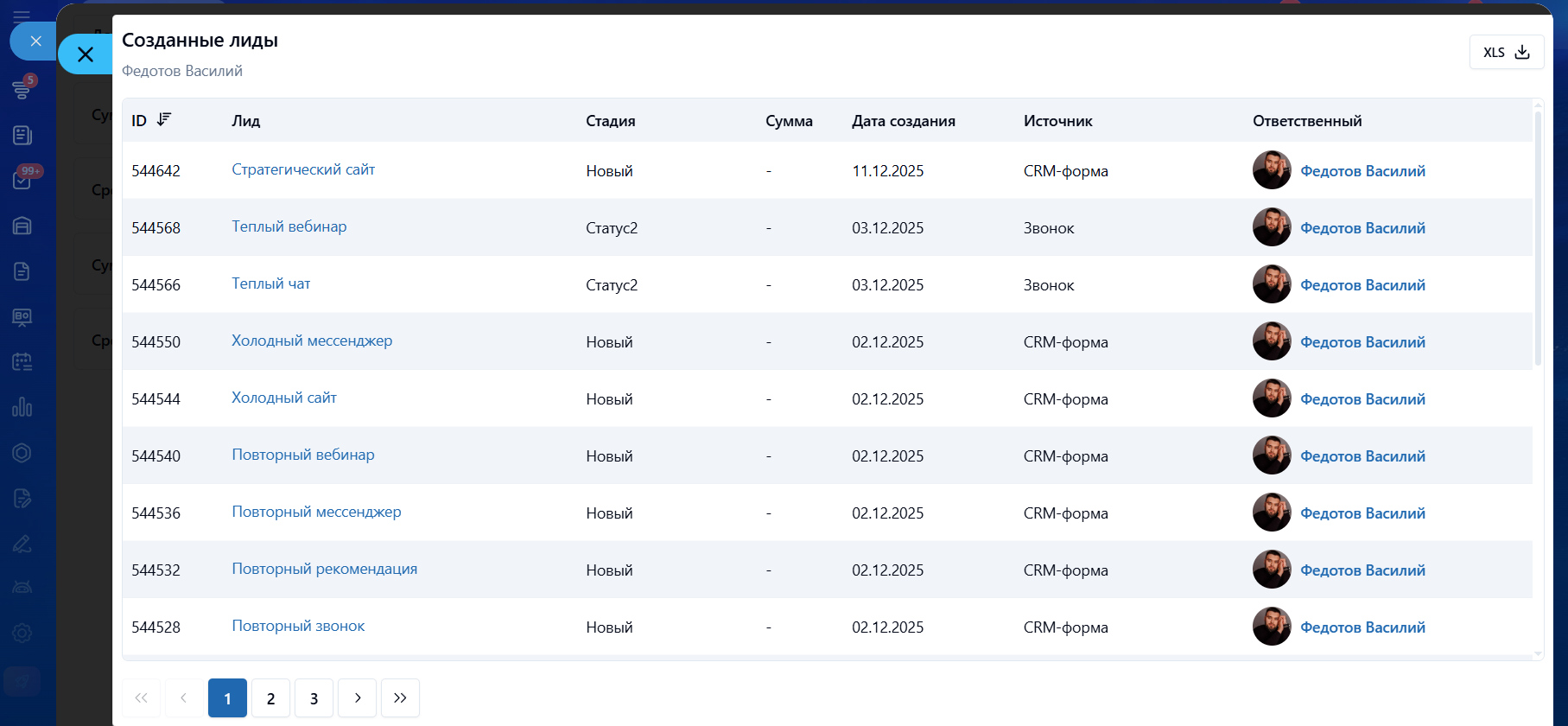Viewport: 1568px width, 726px height.
Task: Open the Стратегический сайт lead
Action: tap(303, 169)
